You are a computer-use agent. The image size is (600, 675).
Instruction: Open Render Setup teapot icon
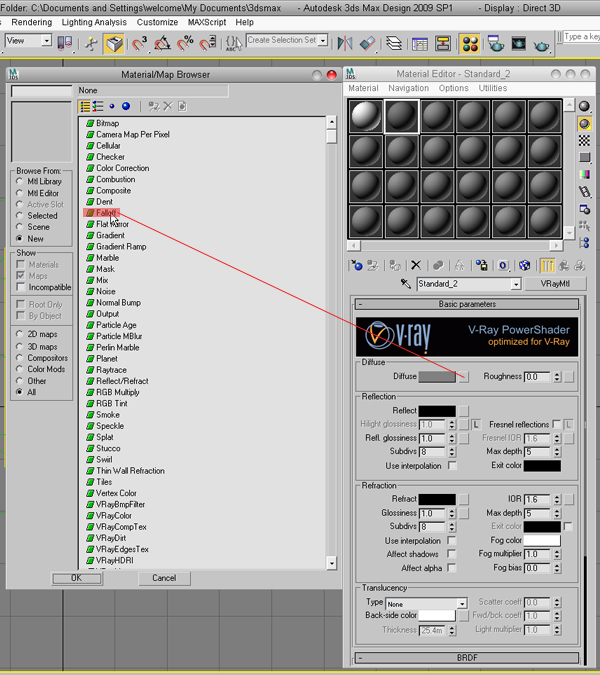[x=495, y=43]
